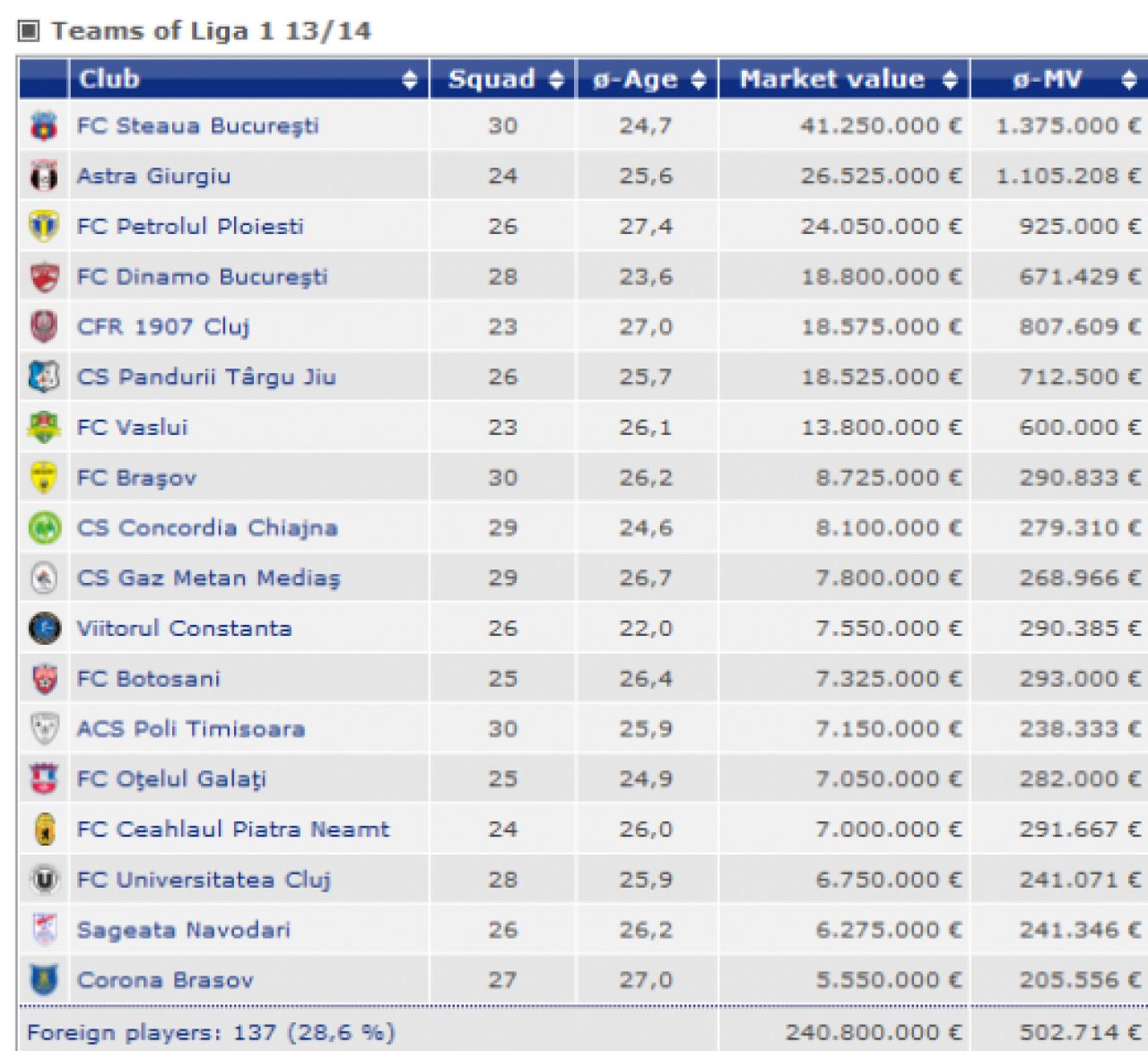This screenshot has height=1051, width=1148.
Task: Click the Astra Giurgiu club crest
Action: [x=44, y=176]
